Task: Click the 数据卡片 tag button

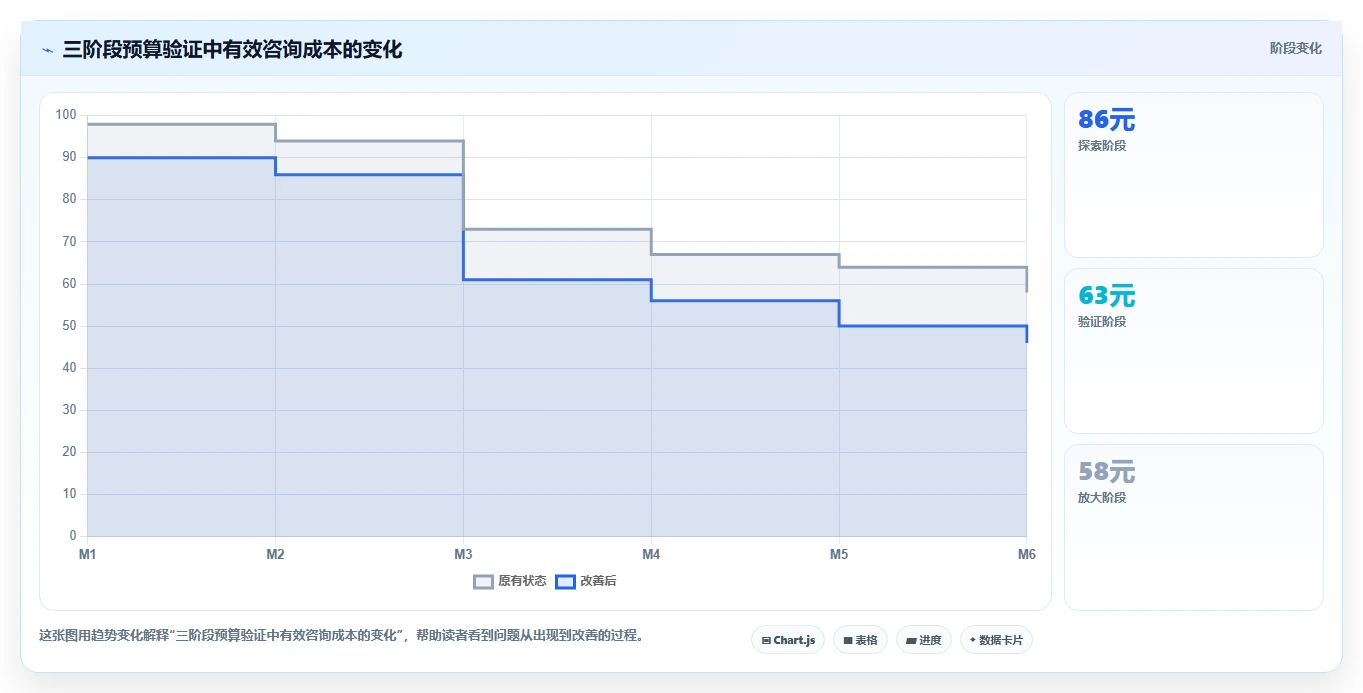Action: [x=996, y=640]
